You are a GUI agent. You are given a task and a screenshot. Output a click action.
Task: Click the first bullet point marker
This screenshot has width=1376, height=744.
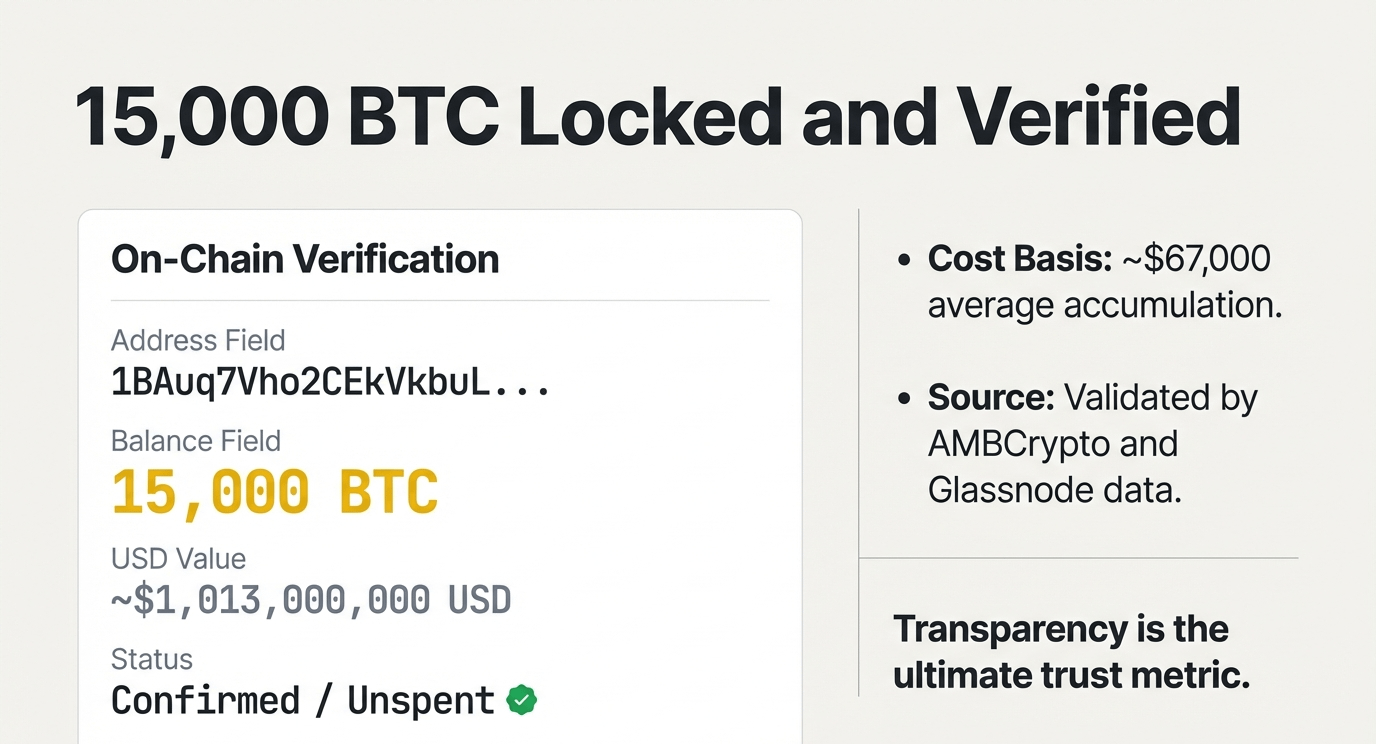(x=905, y=260)
